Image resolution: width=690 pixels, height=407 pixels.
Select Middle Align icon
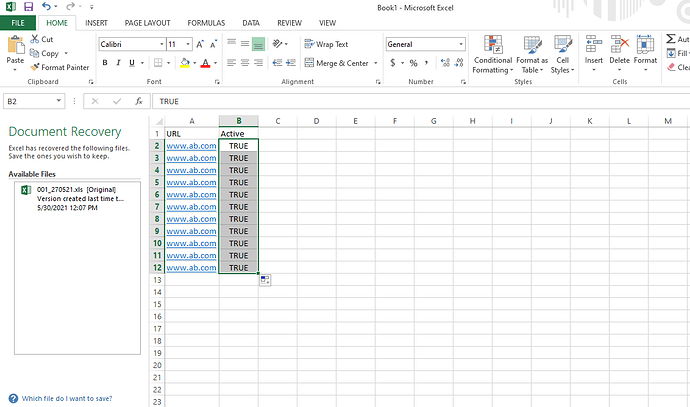[245, 43]
